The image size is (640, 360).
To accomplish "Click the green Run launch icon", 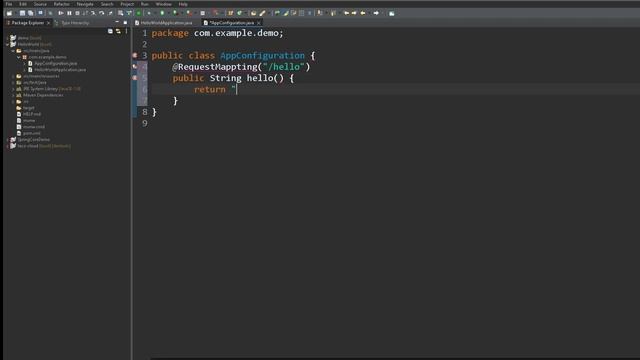I will [x=162, y=13].
